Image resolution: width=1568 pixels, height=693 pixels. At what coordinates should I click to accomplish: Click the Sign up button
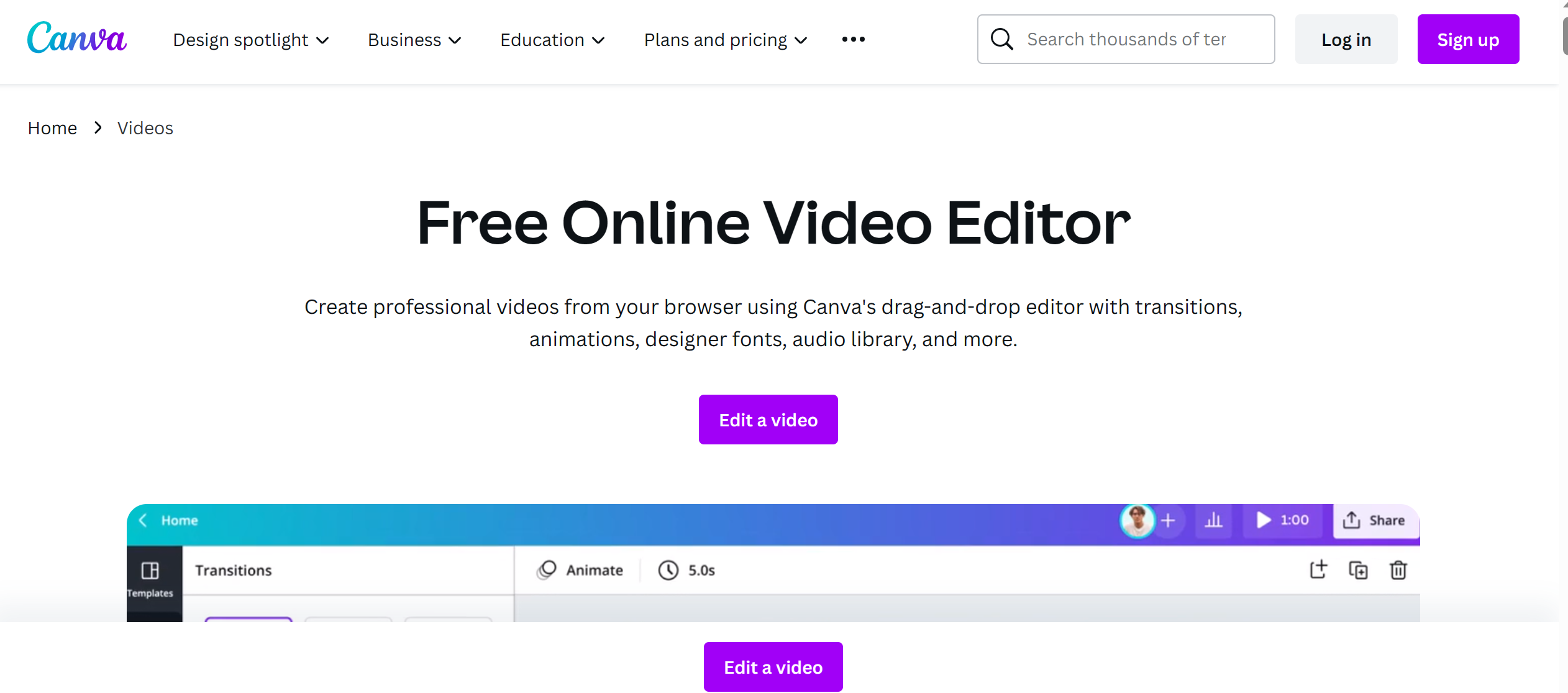pyautogui.click(x=1469, y=39)
